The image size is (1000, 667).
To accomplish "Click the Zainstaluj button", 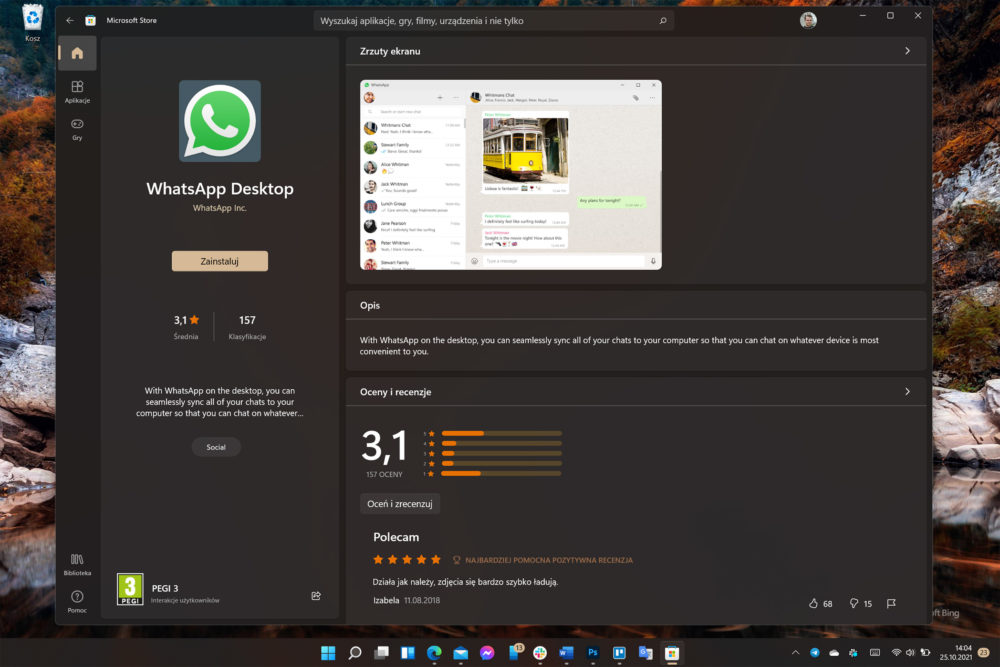I will (x=220, y=261).
